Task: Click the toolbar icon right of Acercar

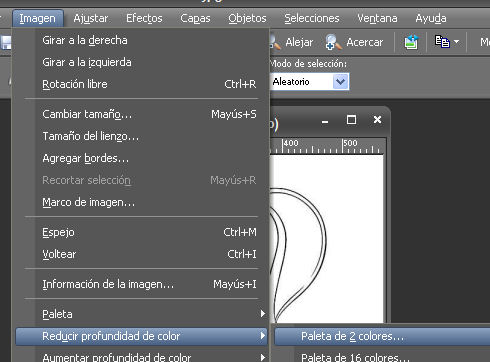Action: [x=411, y=42]
